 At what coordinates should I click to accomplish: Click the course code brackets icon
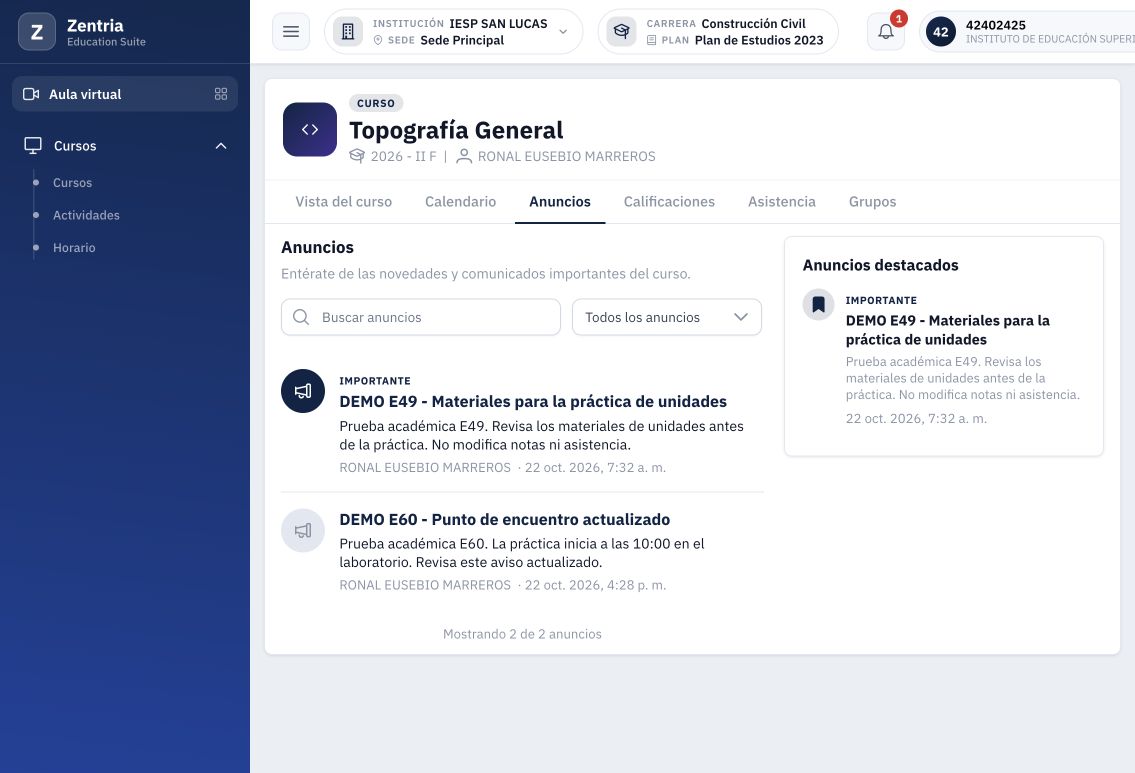click(x=310, y=130)
